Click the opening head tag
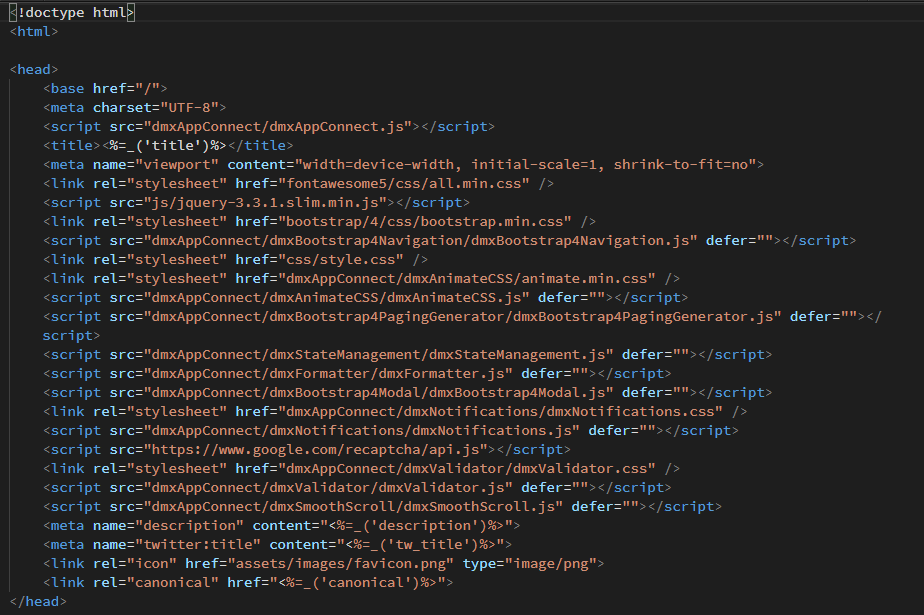The width and height of the screenshot is (924, 615). pos(34,70)
